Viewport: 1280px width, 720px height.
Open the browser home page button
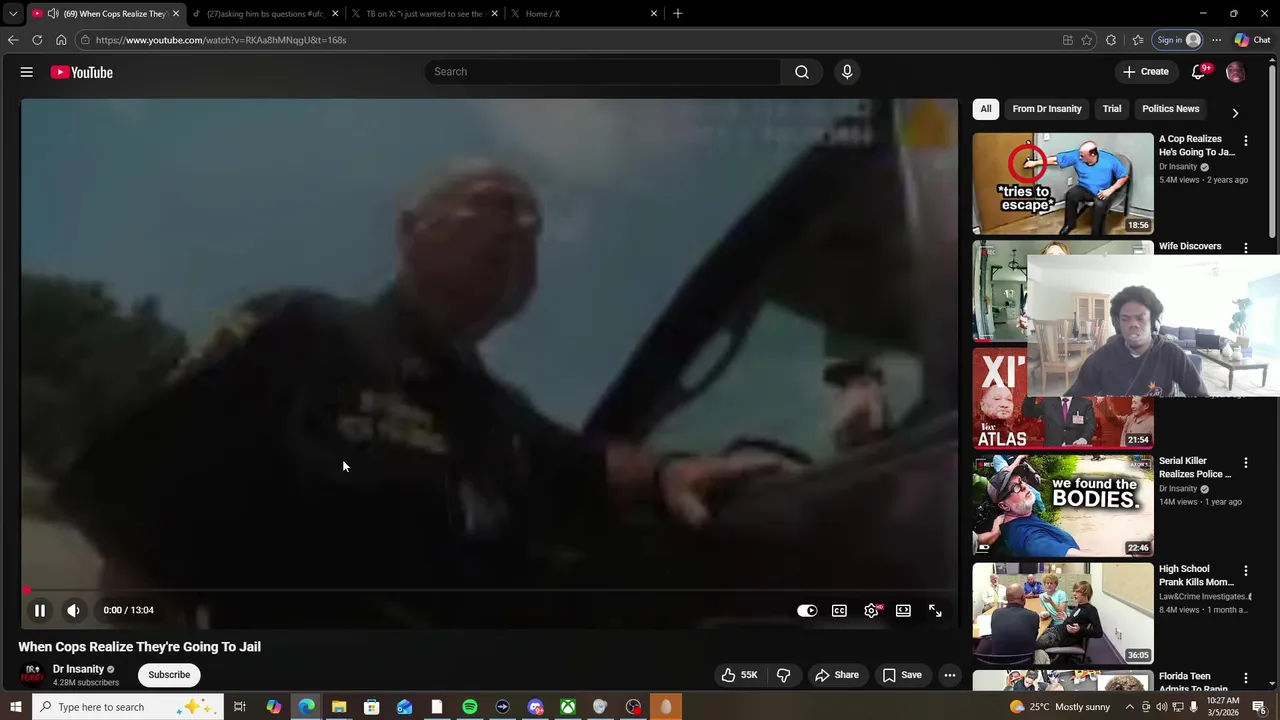[61, 40]
